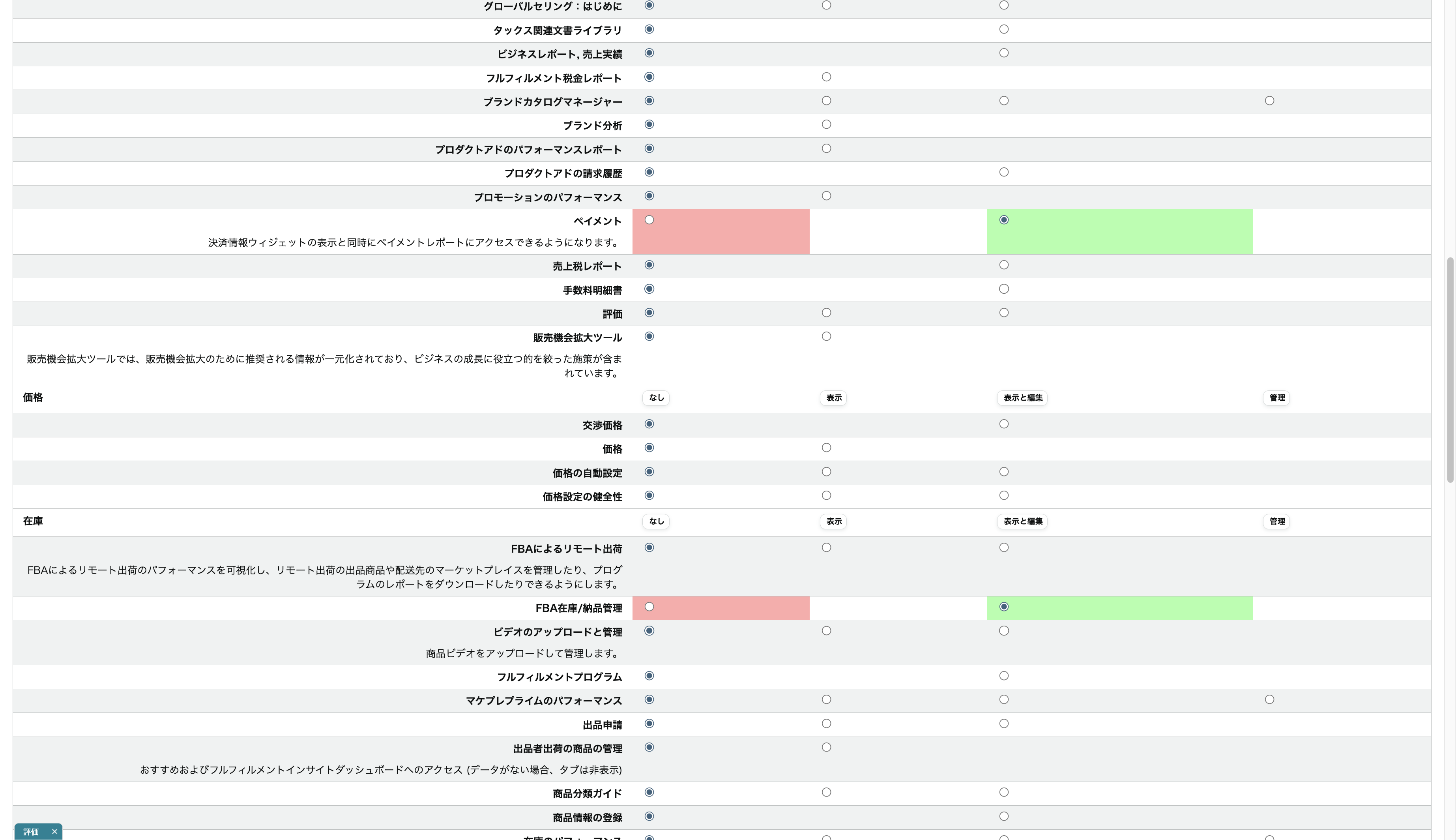Select 表示 for プロモーションのパフォーマンス
1456x840 pixels.
pyautogui.click(x=826, y=196)
